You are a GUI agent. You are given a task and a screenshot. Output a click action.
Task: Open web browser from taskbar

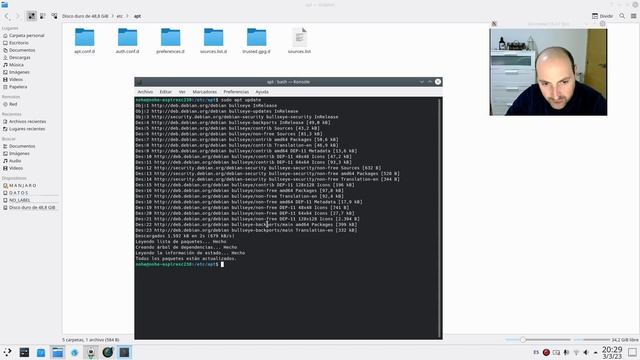coord(74,352)
